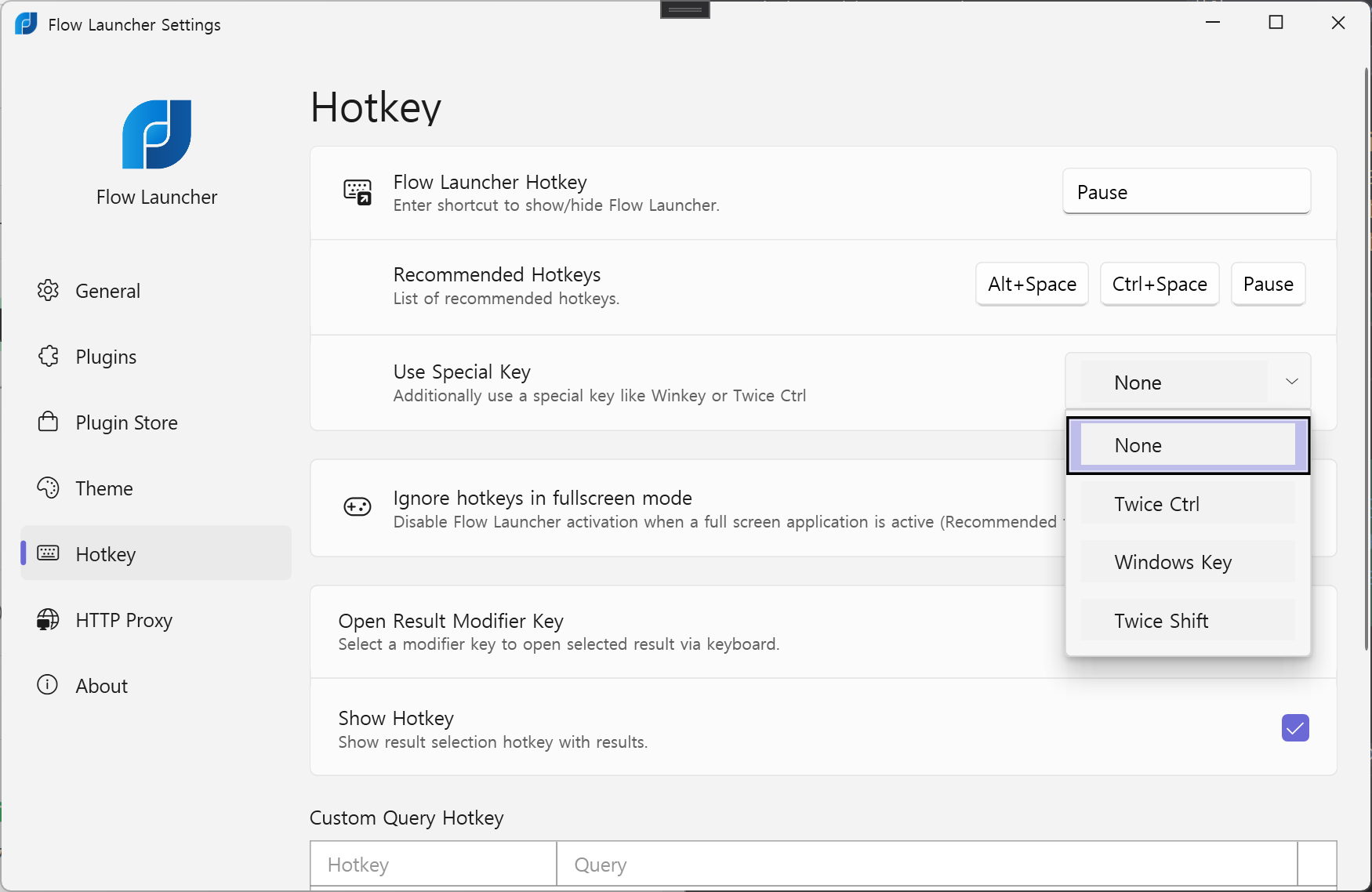Click the Plugins puzzle icon
The height and width of the screenshot is (892, 1372).
click(48, 357)
